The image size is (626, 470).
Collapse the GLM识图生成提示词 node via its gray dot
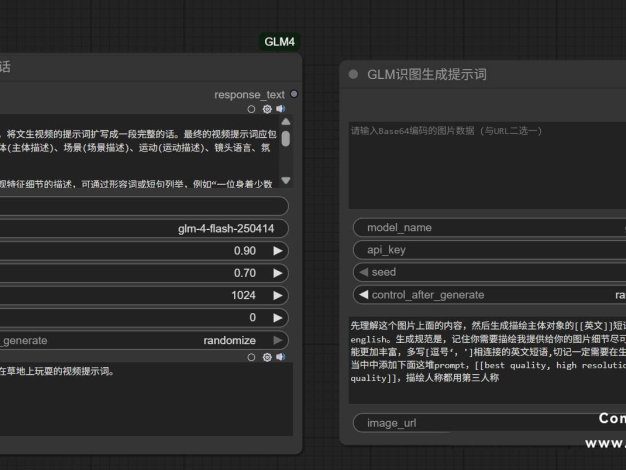click(x=353, y=74)
